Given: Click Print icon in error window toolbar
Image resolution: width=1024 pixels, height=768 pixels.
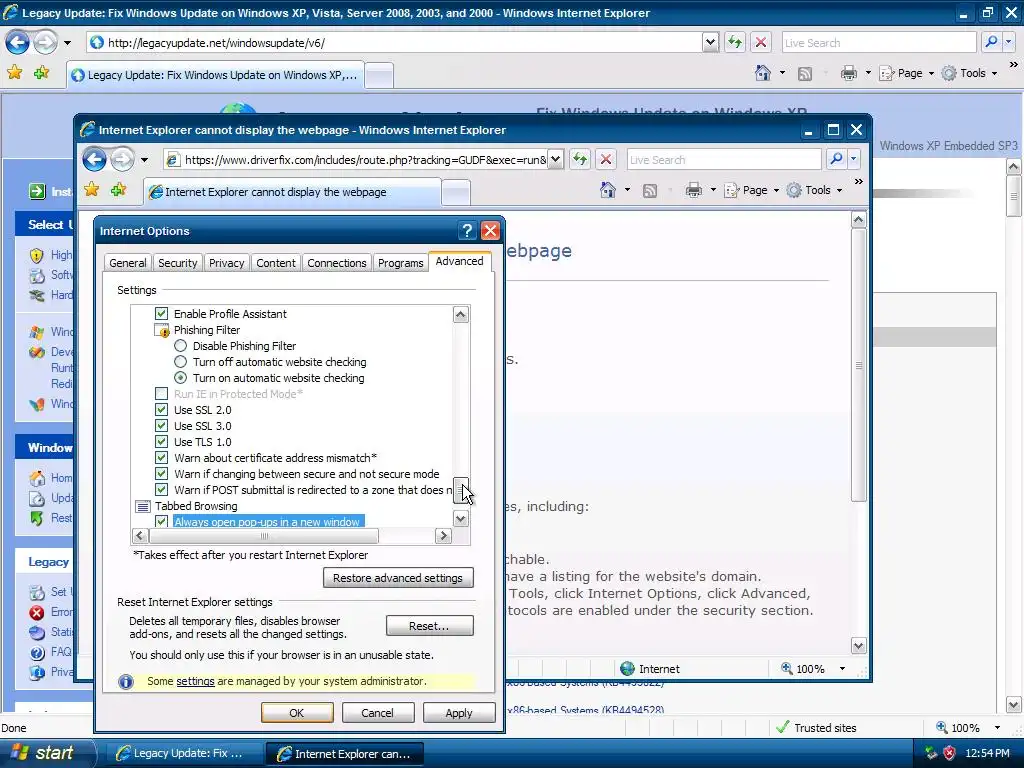Looking at the screenshot, I should click(694, 190).
